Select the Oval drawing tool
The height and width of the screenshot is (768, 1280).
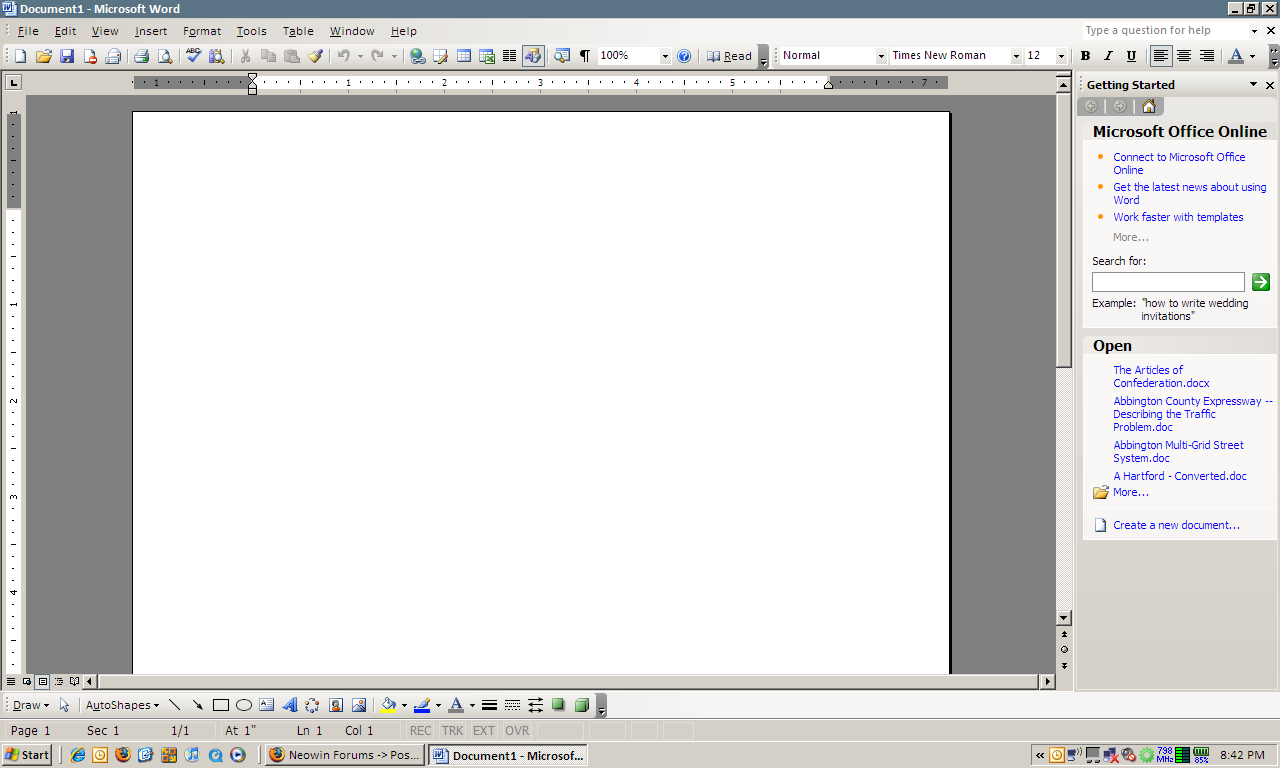tap(243, 705)
